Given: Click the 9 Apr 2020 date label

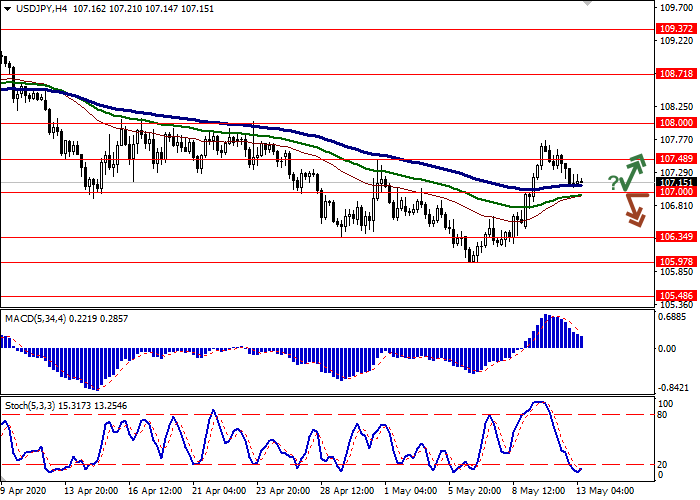Looking at the screenshot, I should pyautogui.click(x=24, y=491).
